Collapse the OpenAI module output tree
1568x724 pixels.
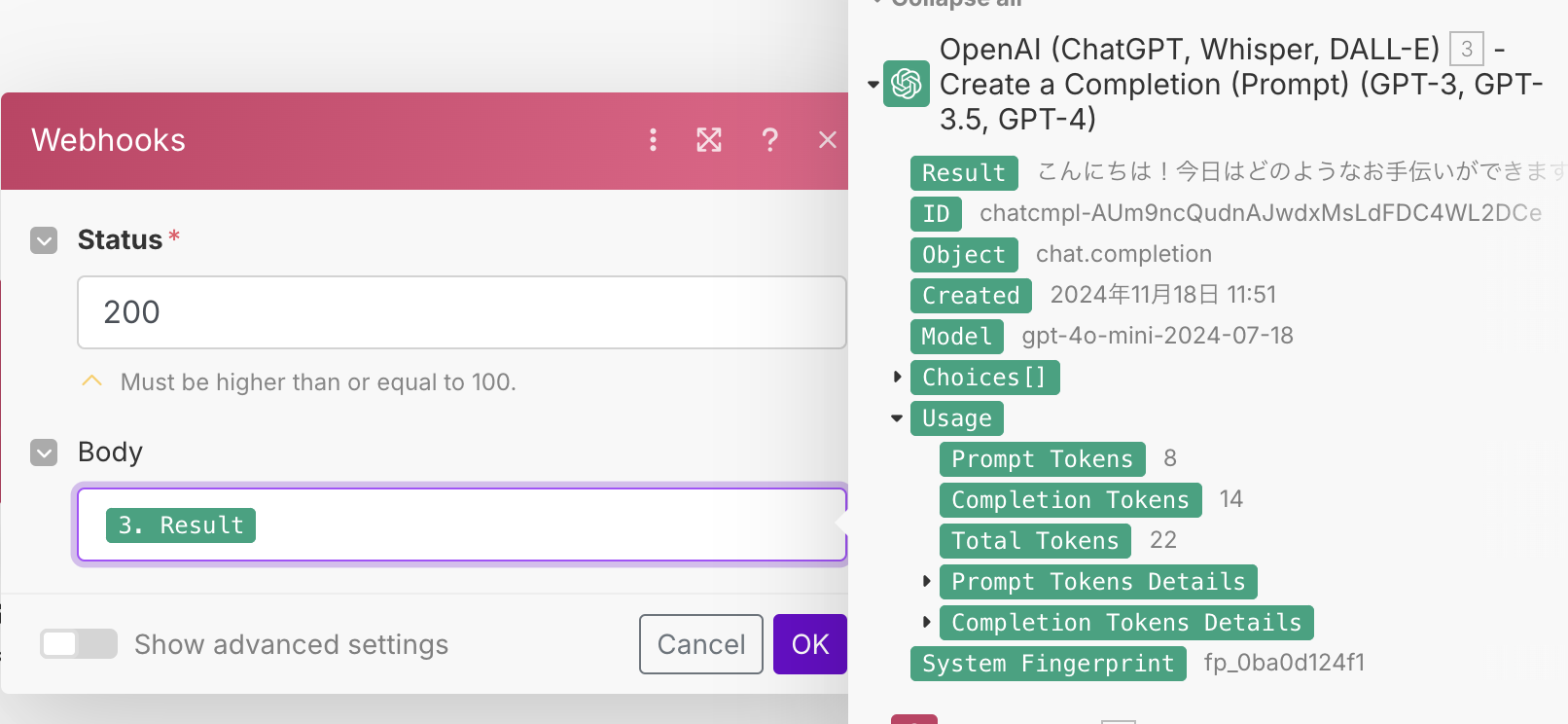tap(873, 85)
